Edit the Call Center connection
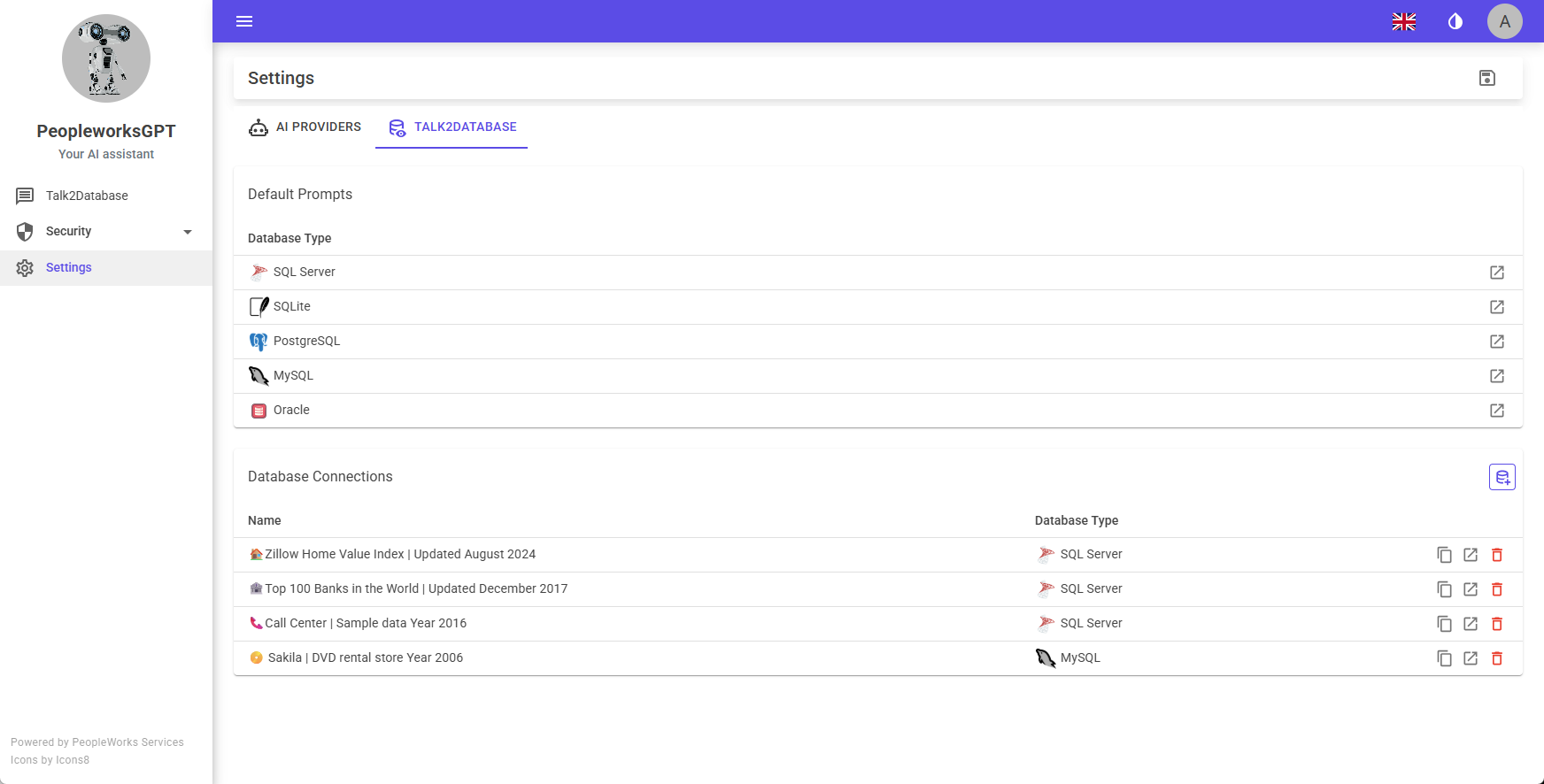This screenshot has width=1544, height=784. tap(1471, 624)
